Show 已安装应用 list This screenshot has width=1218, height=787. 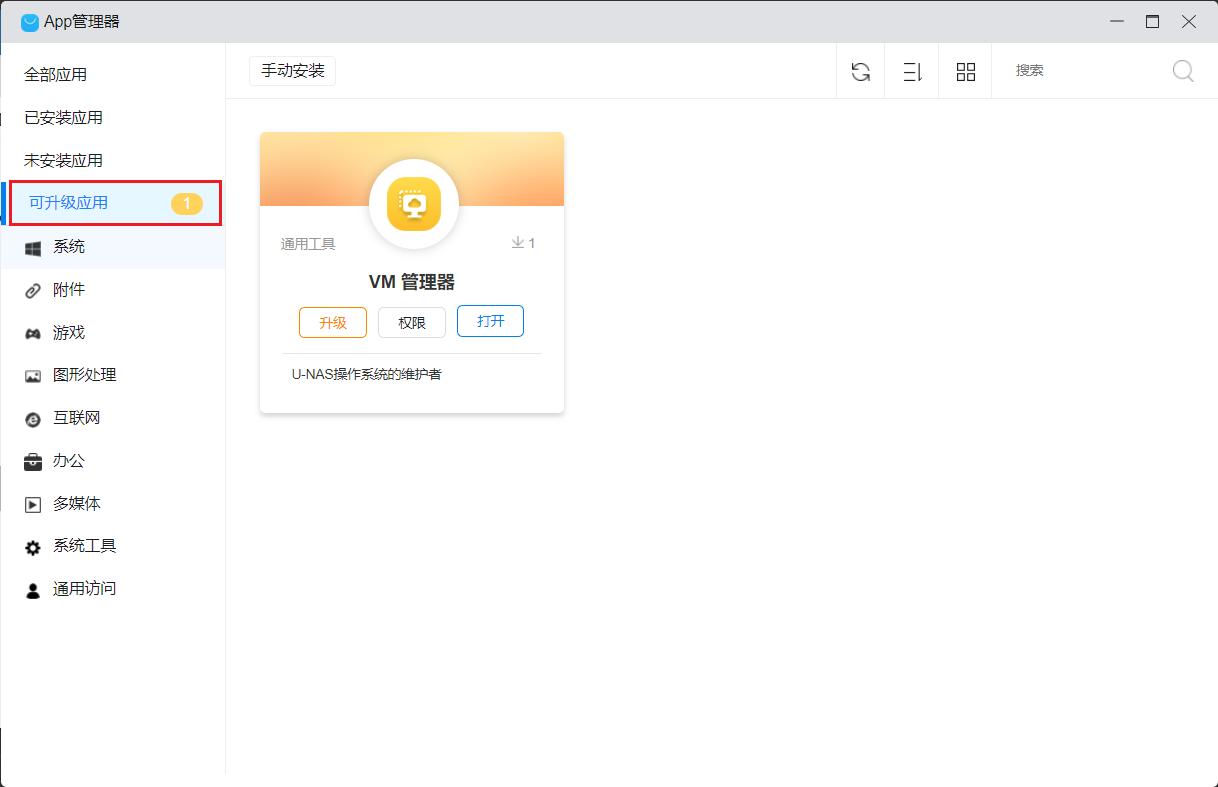point(64,118)
